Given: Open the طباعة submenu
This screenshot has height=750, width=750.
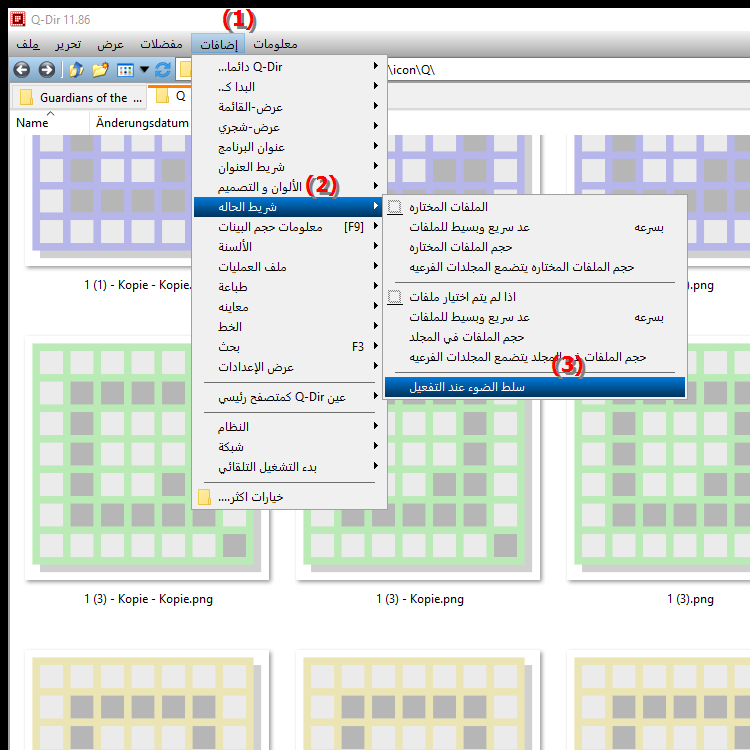Looking at the screenshot, I should pyautogui.click(x=289, y=287).
